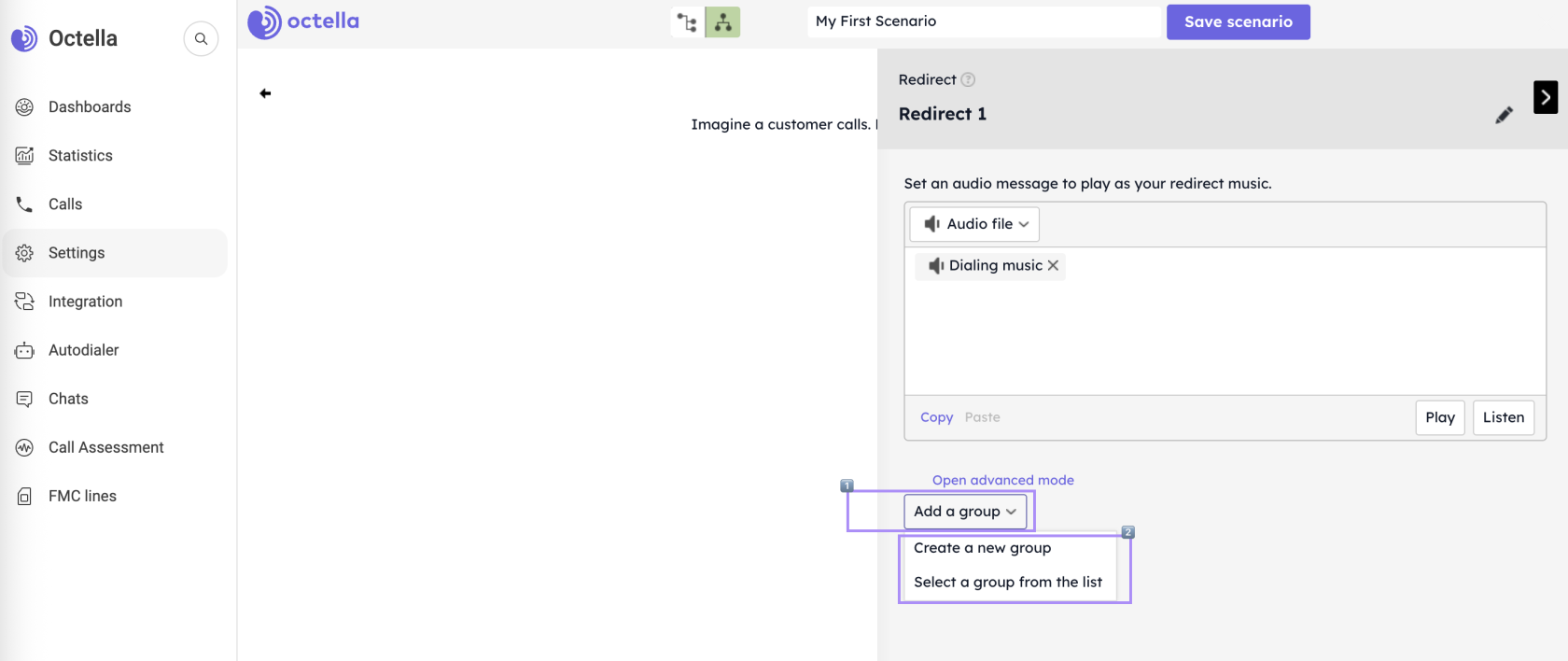Open the Integration page
The width and height of the screenshot is (1568, 661).
pyautogui.click(x=85, y=302)
